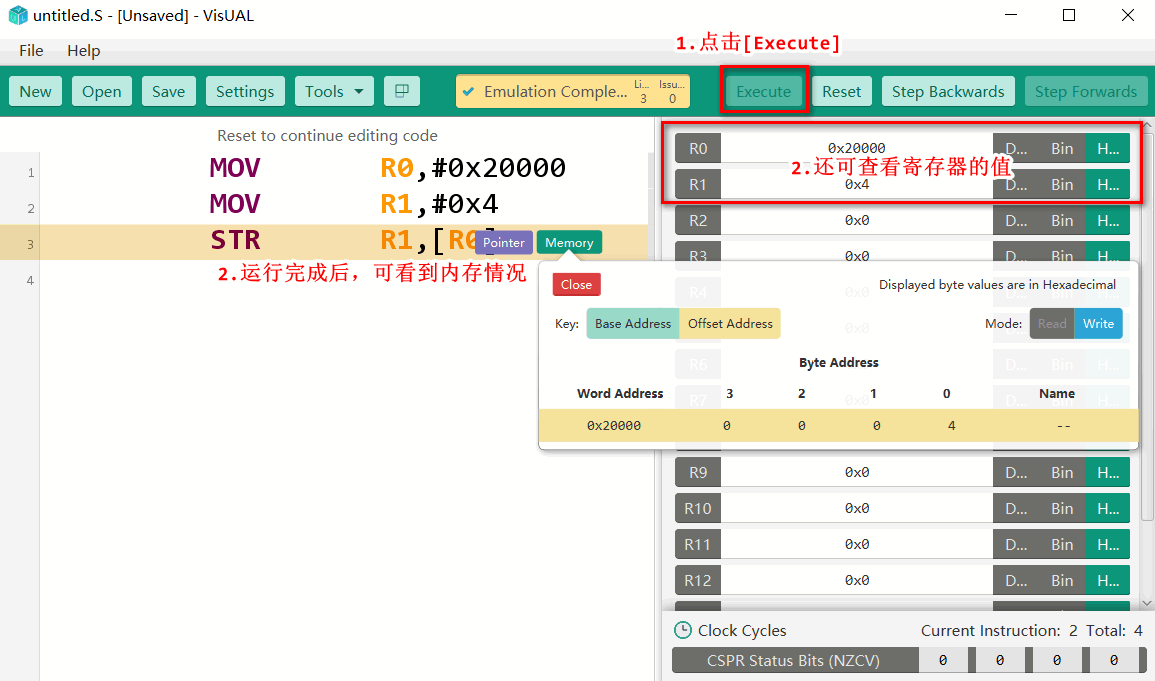Click the Execute button
The height and width of the screenshot is (681, 1155).
764,91
